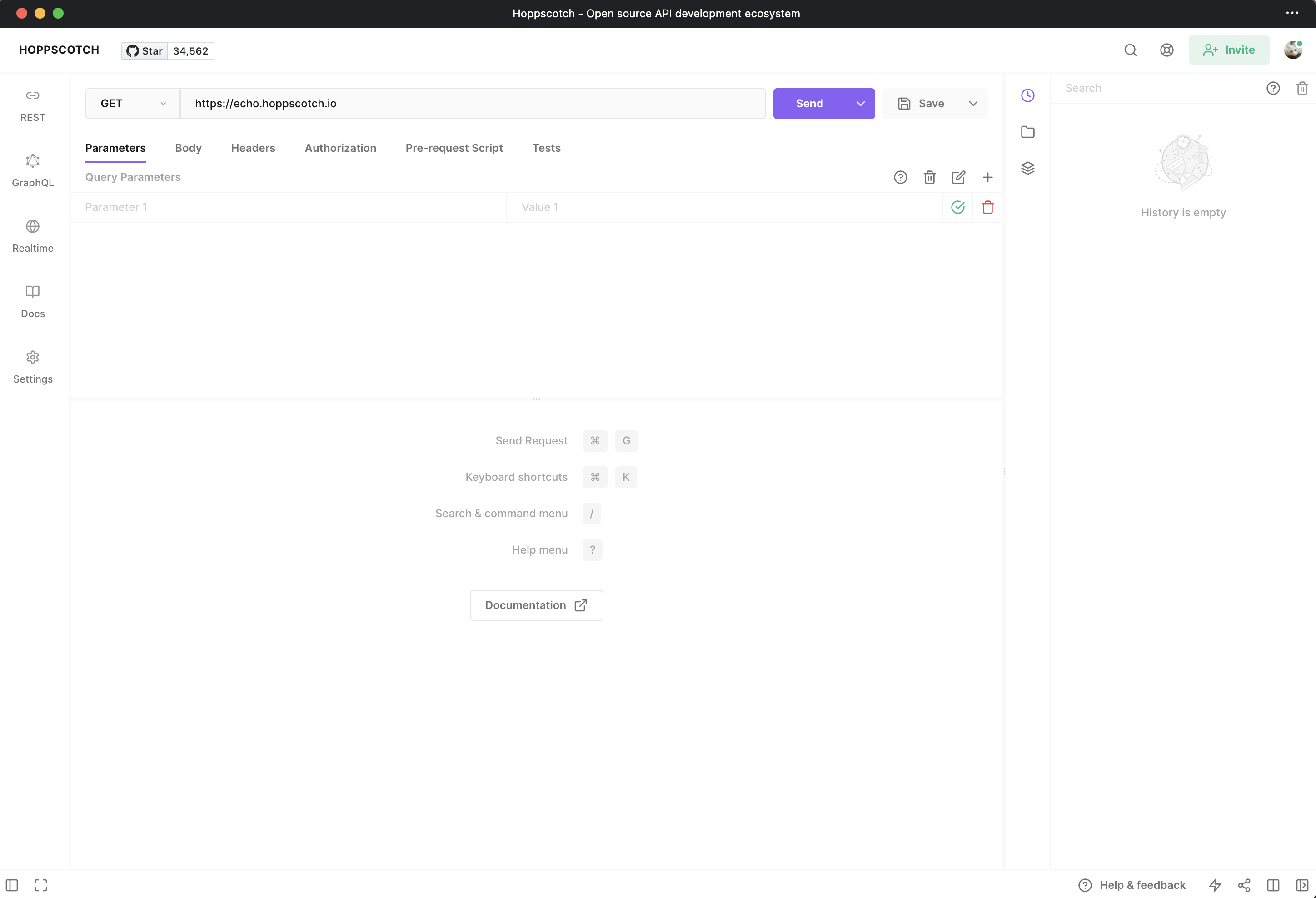The width and height of the screenshot is (1316, 898).
Task: Toggle the right panel in the footer
Action: click(1302, 885)
